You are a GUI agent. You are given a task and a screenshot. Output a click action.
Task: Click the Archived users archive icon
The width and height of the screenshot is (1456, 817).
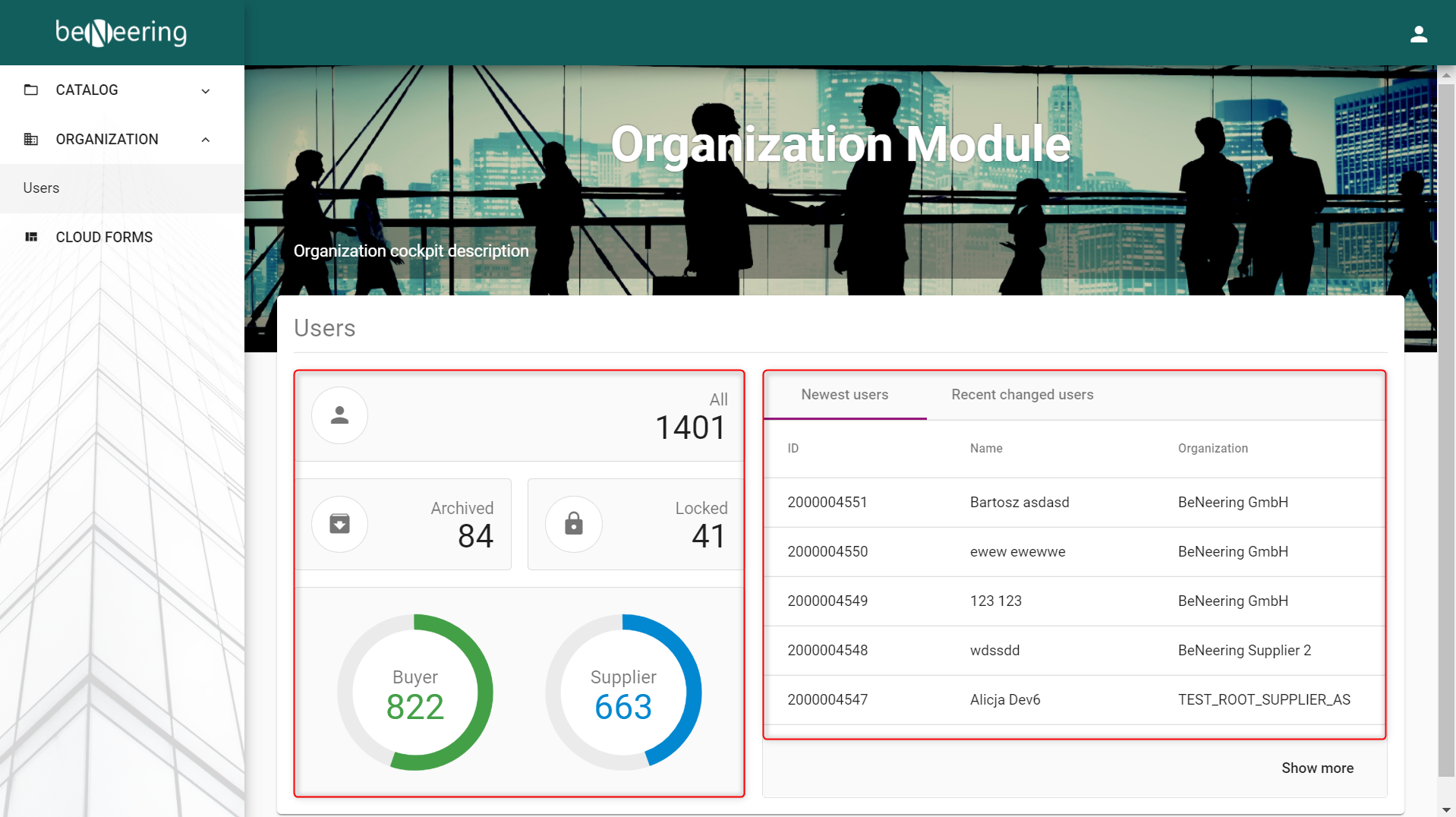coord(339,524)
